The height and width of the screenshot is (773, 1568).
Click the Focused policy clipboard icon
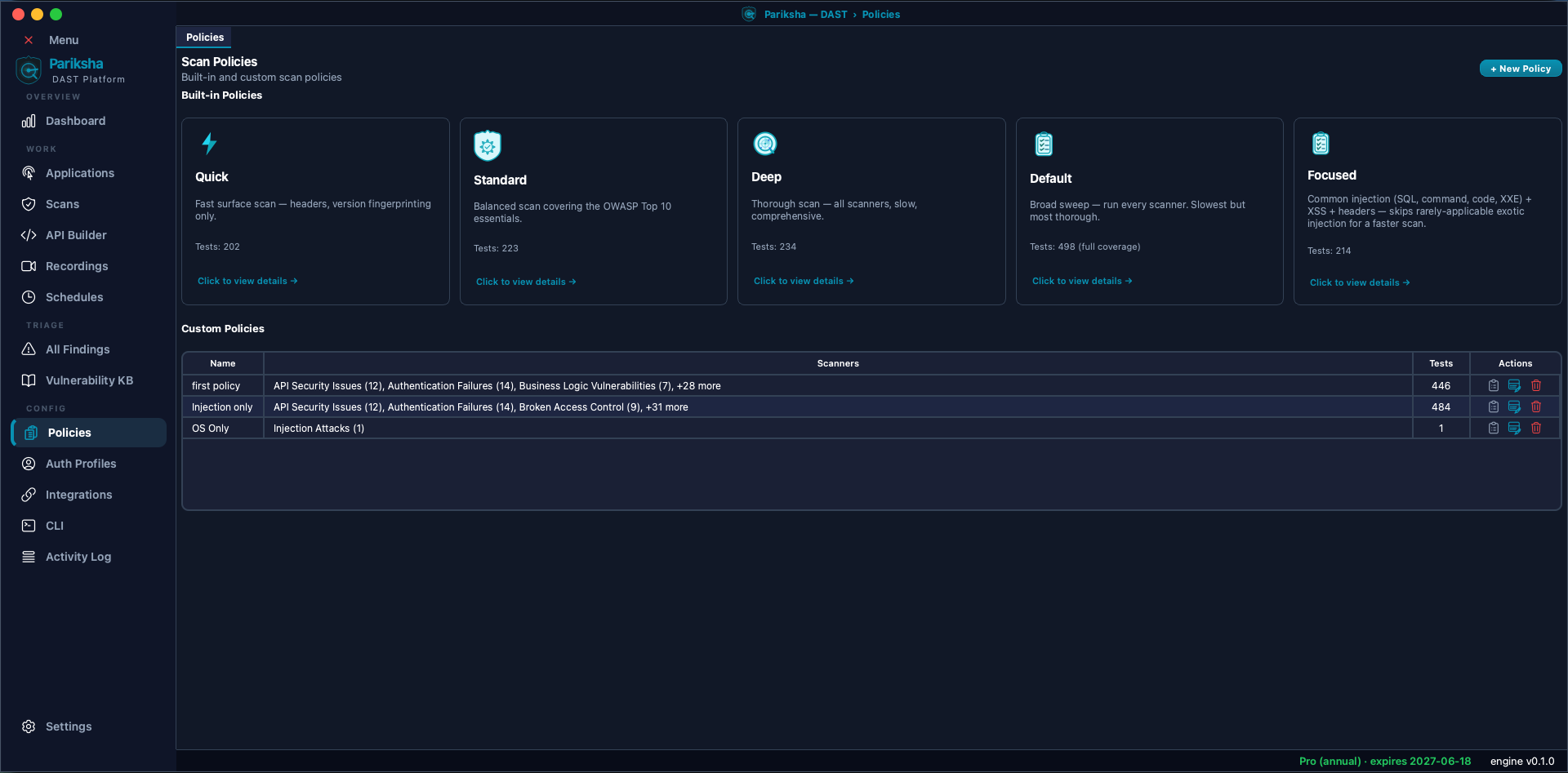coord(1321,144)
